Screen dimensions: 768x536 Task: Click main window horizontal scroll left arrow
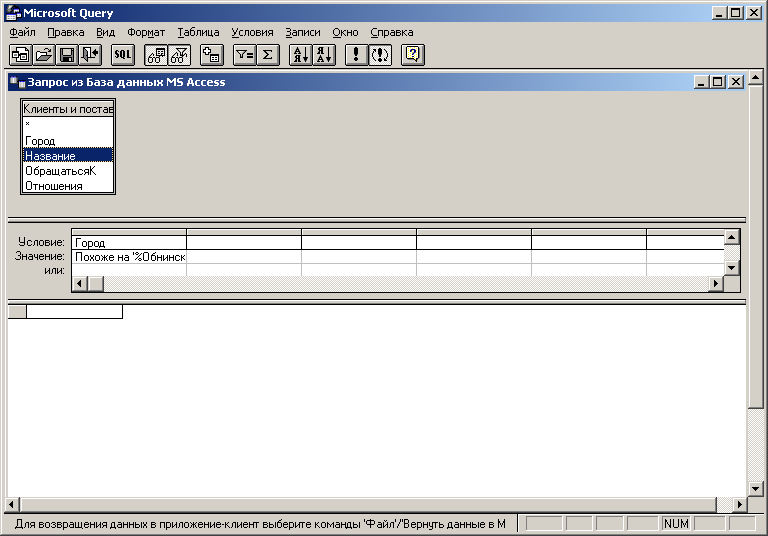12,504
